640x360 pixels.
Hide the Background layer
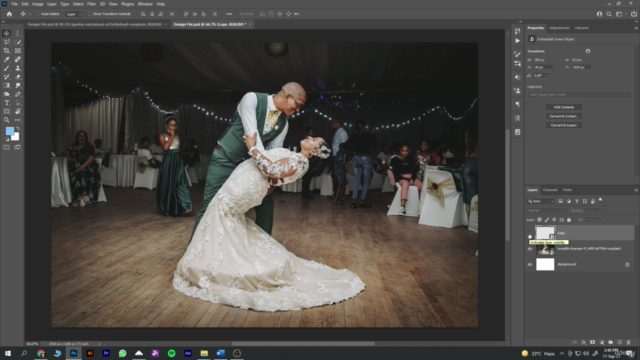tap(530, 264)
